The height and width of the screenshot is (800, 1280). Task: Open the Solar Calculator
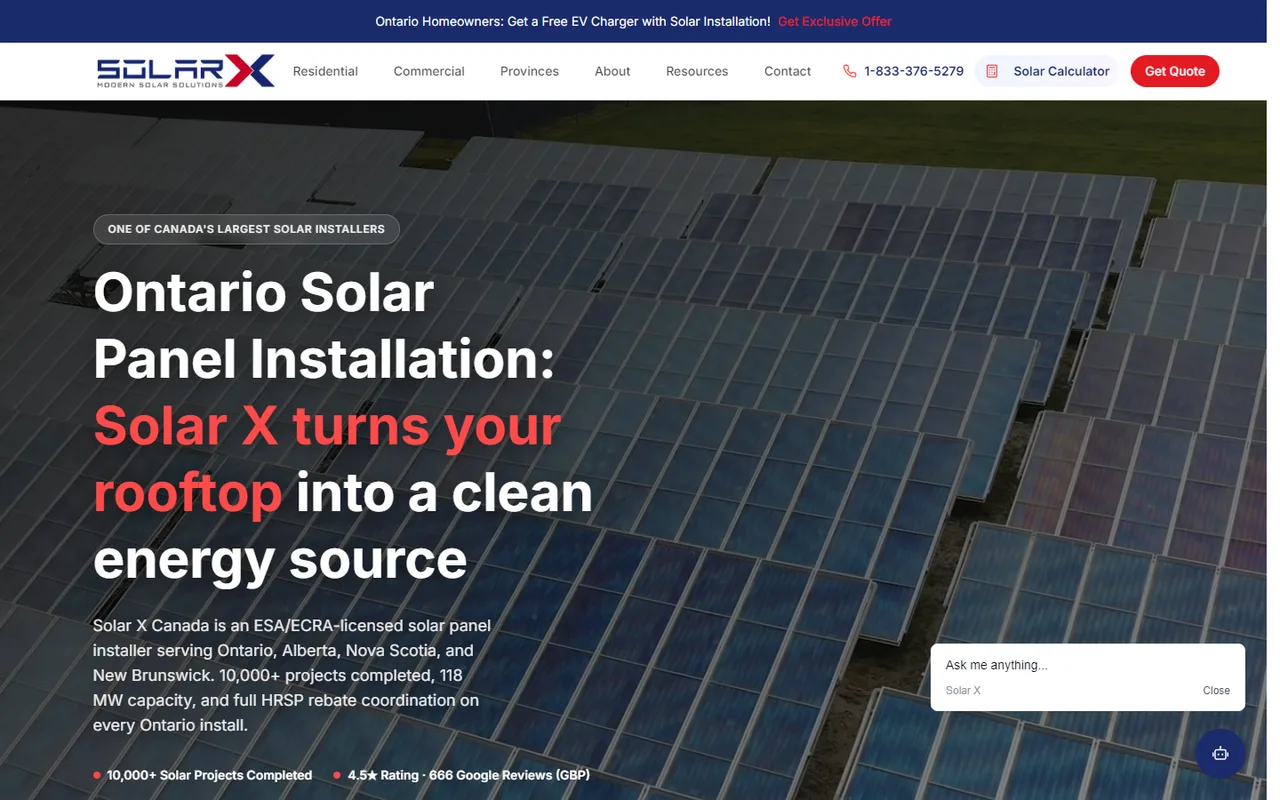(x=1048, y=71)
